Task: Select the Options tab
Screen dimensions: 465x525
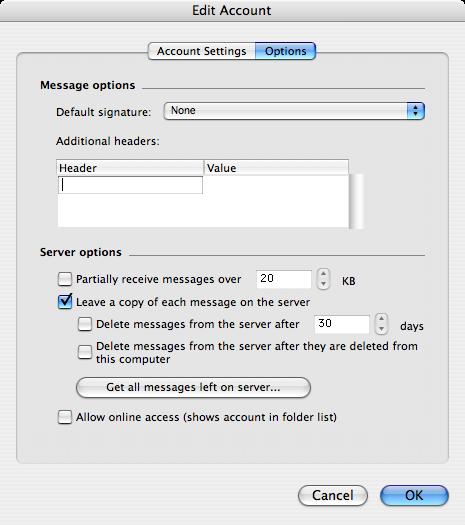Action: click(285, 51)
